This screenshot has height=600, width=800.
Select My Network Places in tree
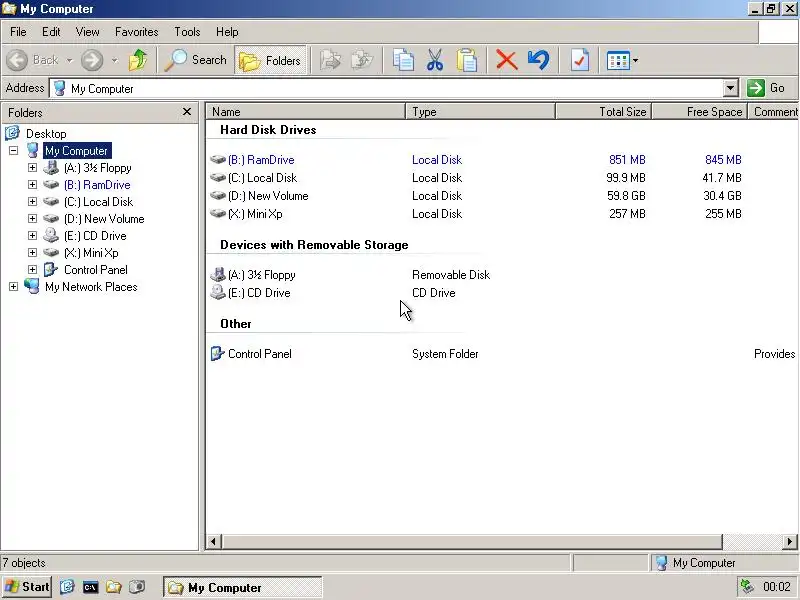point(91,287)
